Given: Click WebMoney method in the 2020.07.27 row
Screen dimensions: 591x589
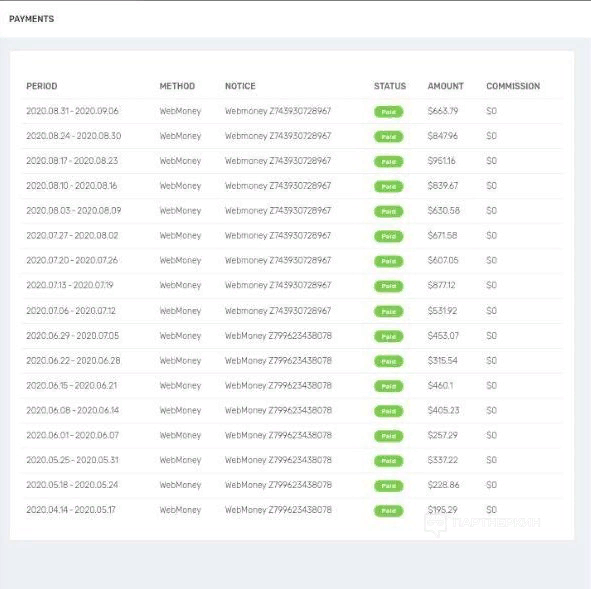Looking at the screenshot, I should coord(180,235).
